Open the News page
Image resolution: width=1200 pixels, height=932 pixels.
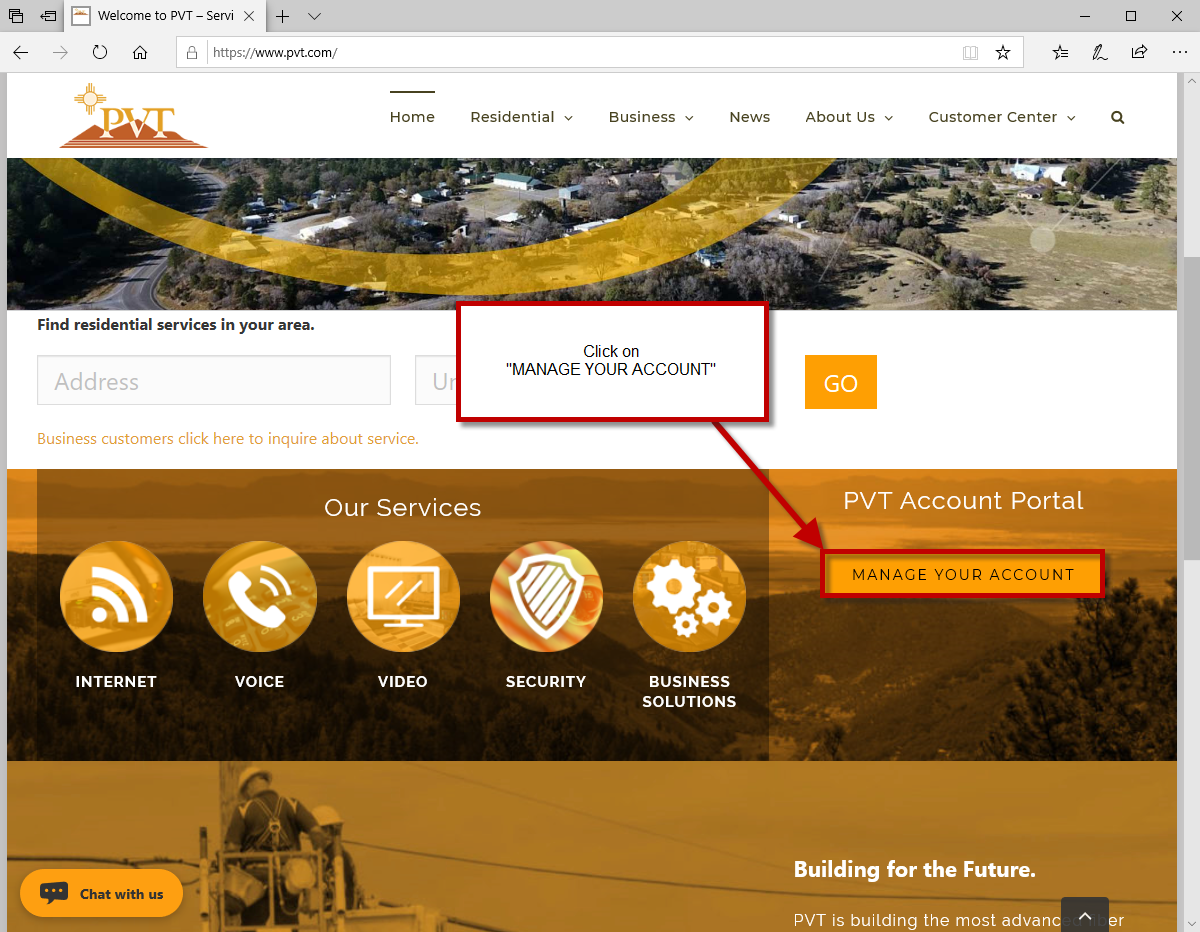[x=749, y=117]
